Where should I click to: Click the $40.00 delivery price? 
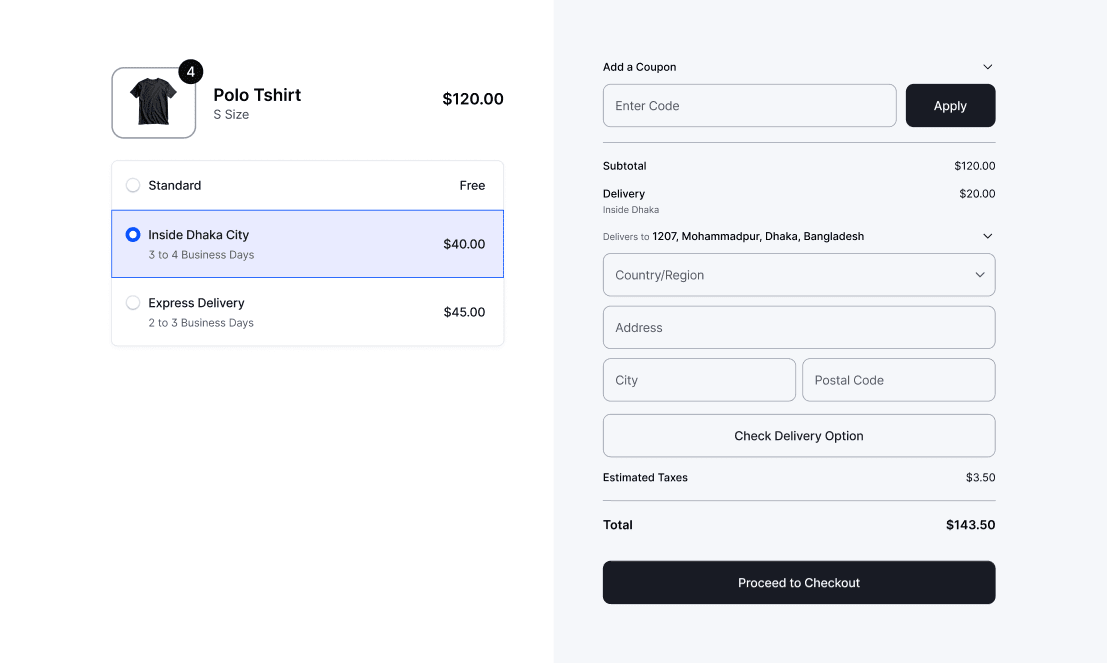[464, 244]
